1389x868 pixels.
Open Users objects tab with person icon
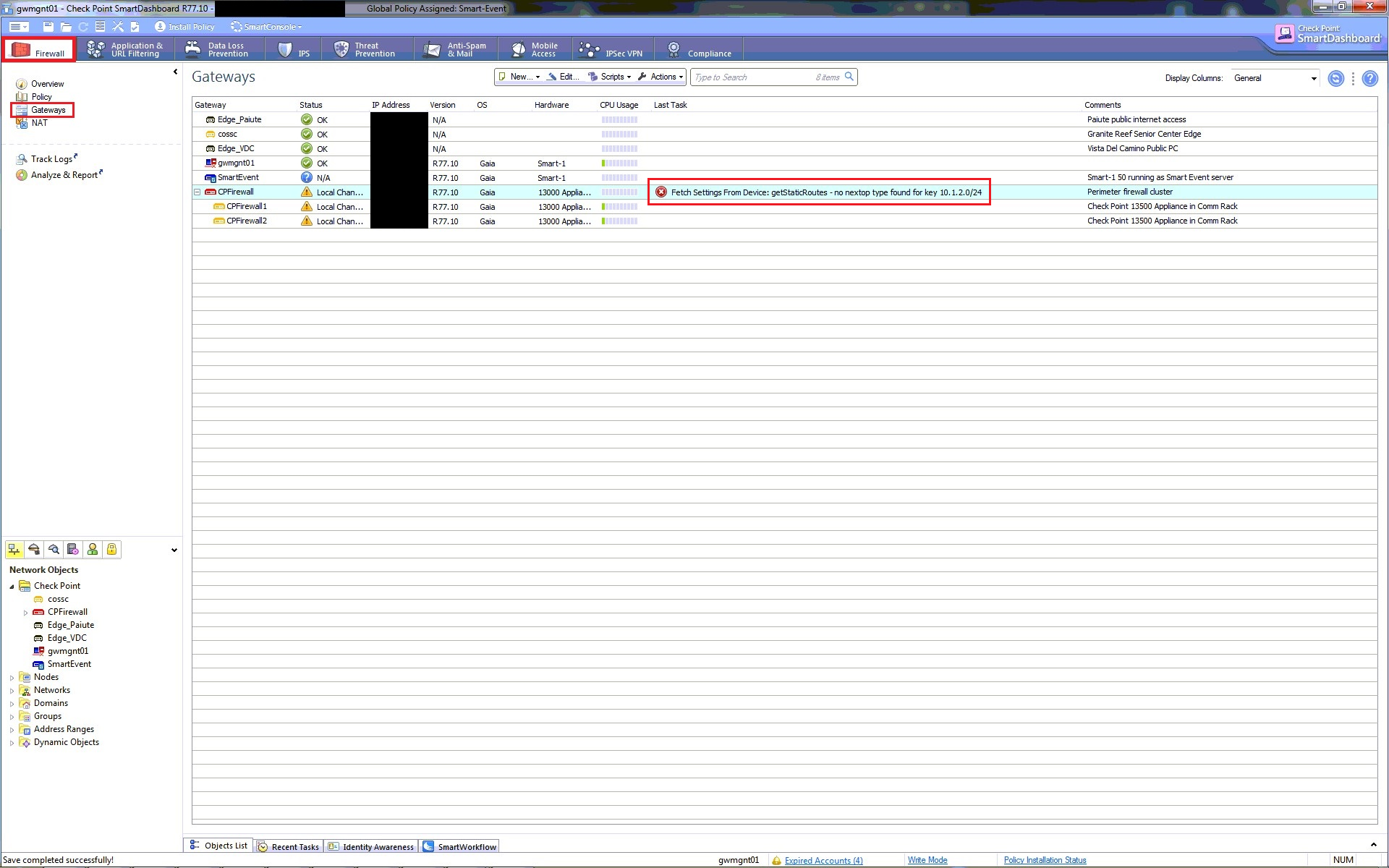93,550
